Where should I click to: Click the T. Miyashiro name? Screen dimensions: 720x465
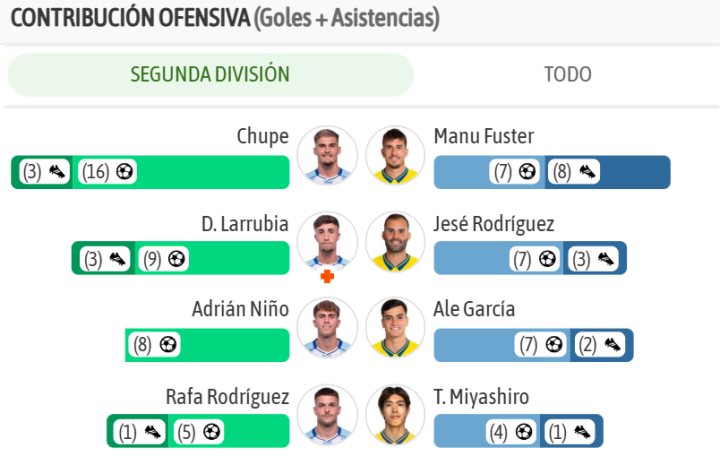481,397
